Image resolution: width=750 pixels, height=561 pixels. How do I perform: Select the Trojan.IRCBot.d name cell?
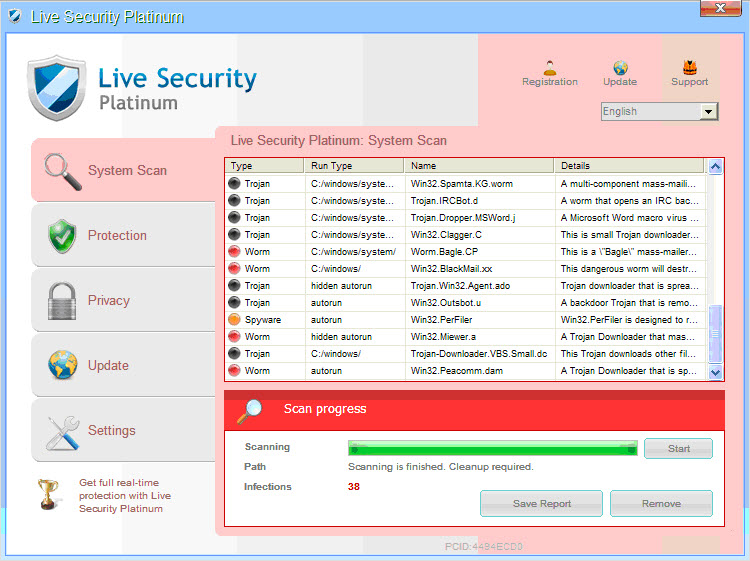click(x=480, y=200)
